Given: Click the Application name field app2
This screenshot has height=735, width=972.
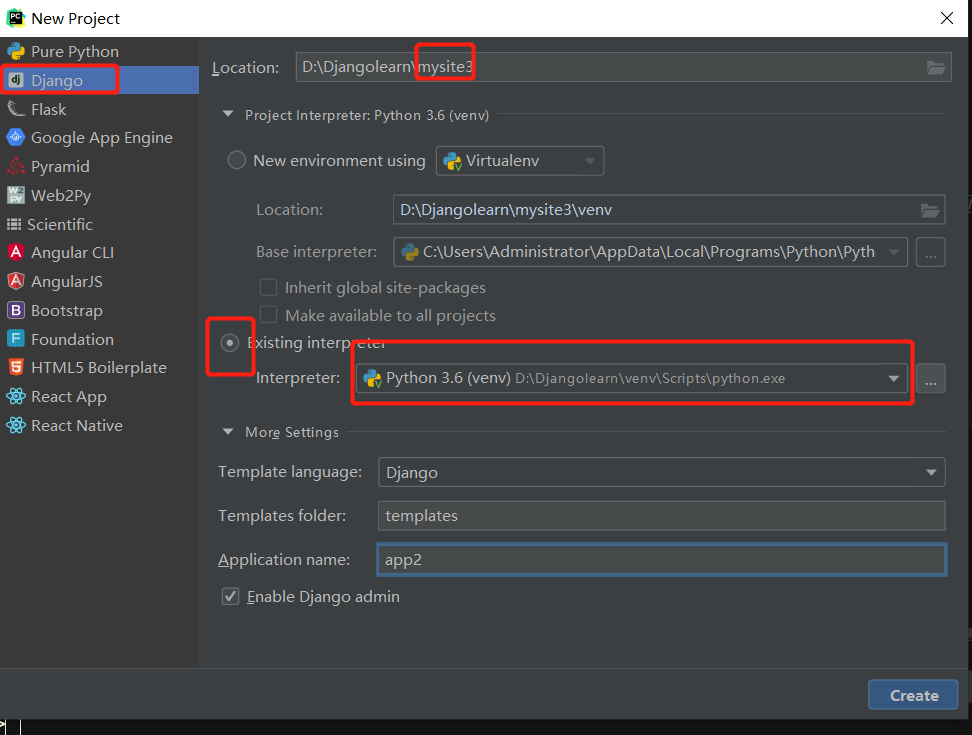Looking at the screenshot, I should 661,560.
